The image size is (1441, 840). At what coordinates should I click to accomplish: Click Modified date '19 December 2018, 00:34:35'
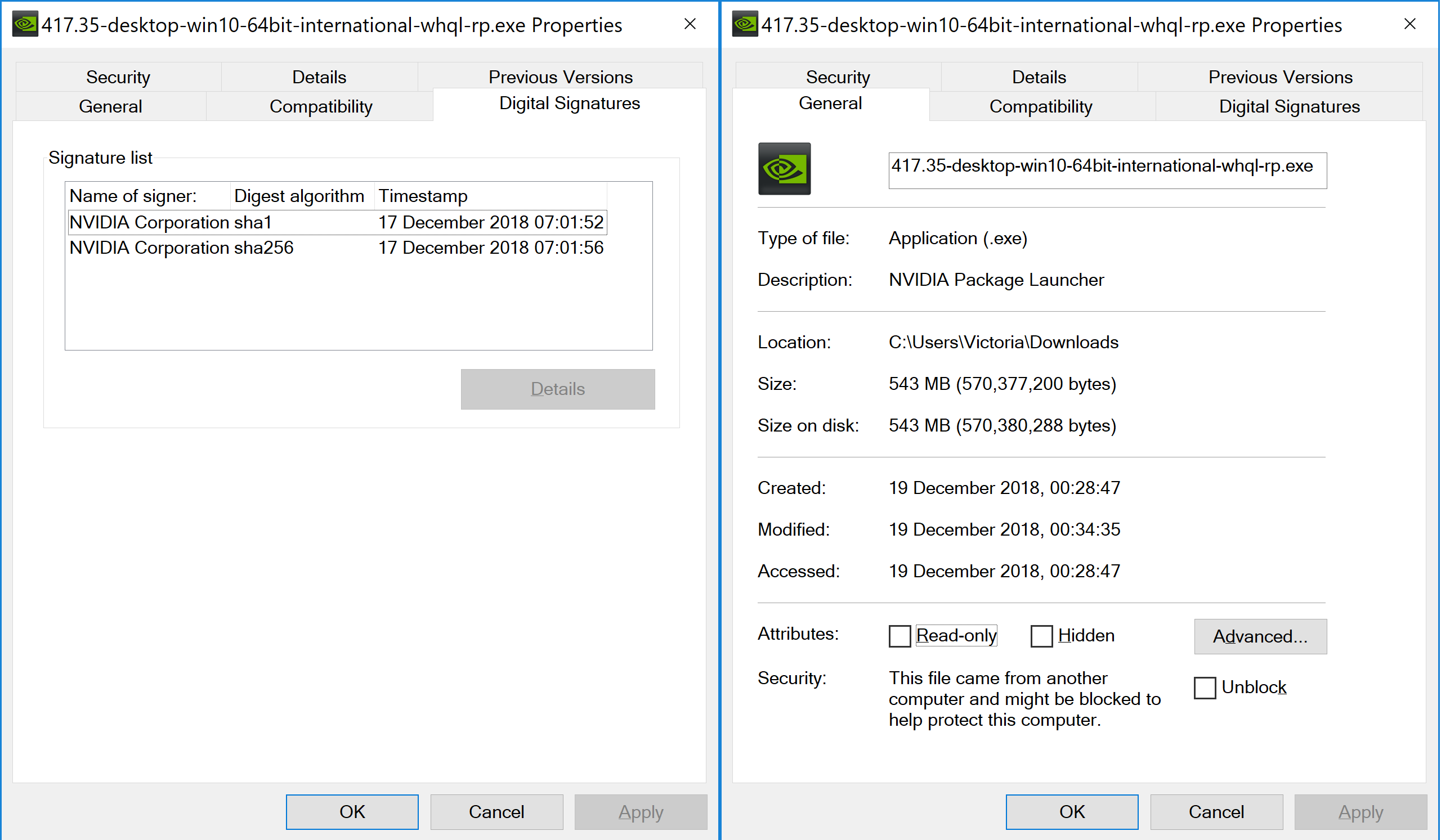pyautogui.click(x=1004, y=530)
